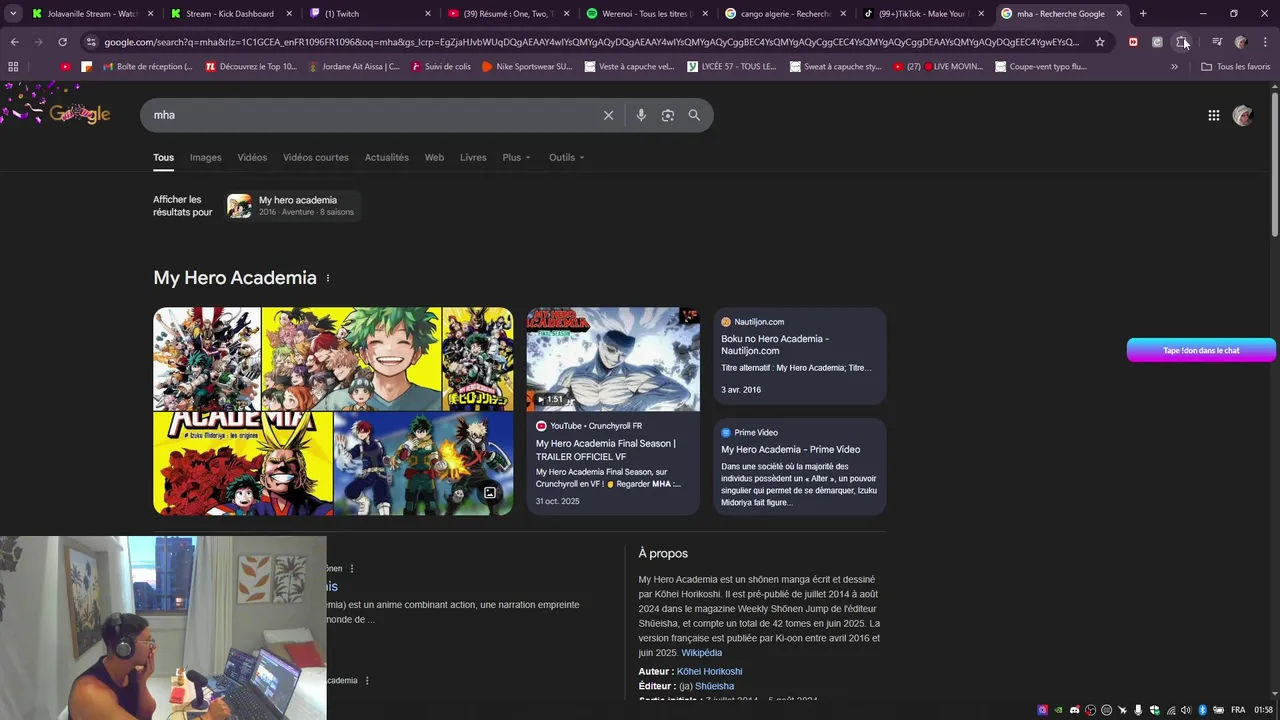The height and width of the screenshot is (720, 1280).
Task: Switch to the cango algerie browser tab
Action: (x=785, y=14)
